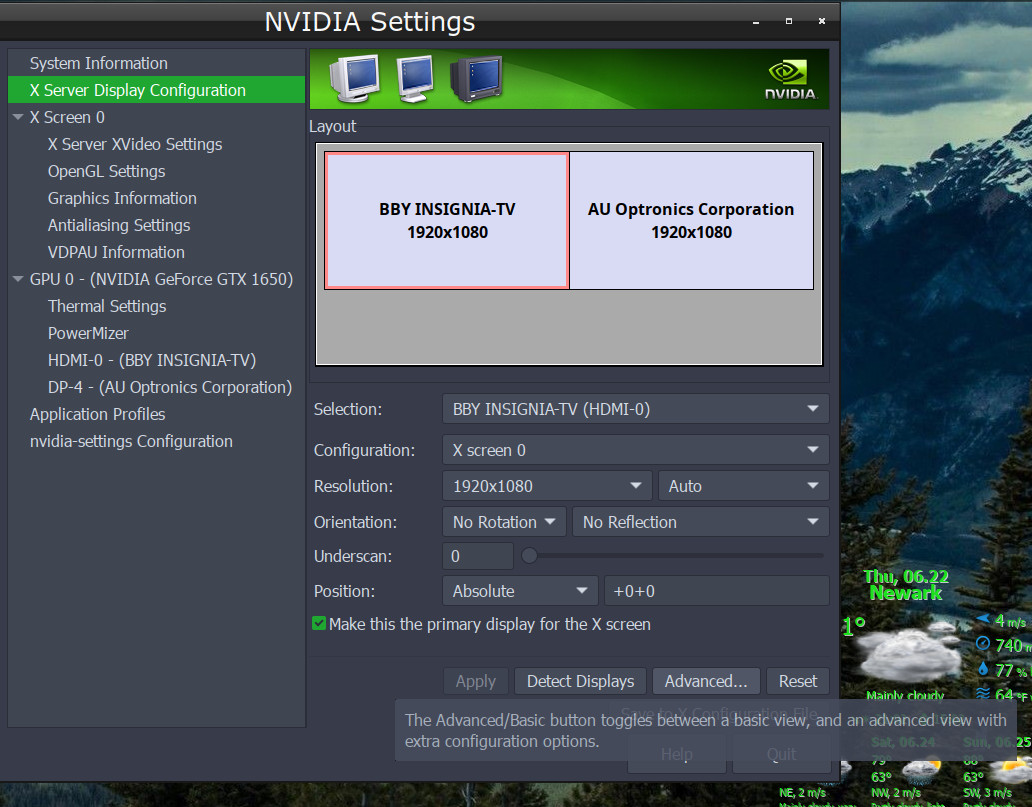Select AU Optronics display in layout

click(x=691, y=221)
